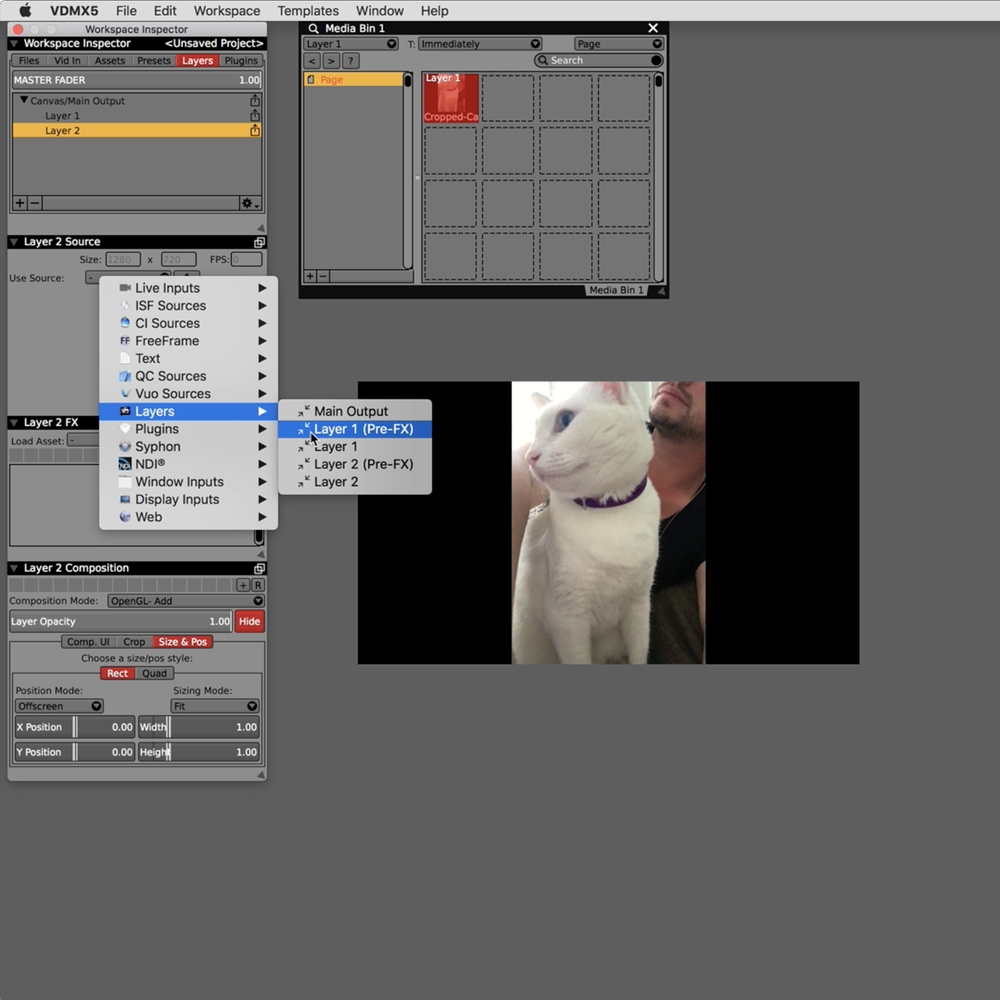This screenshot has height=1000, width=1000.
Task: Share the Canvas/Main Output group
Action: coord(254,101)
